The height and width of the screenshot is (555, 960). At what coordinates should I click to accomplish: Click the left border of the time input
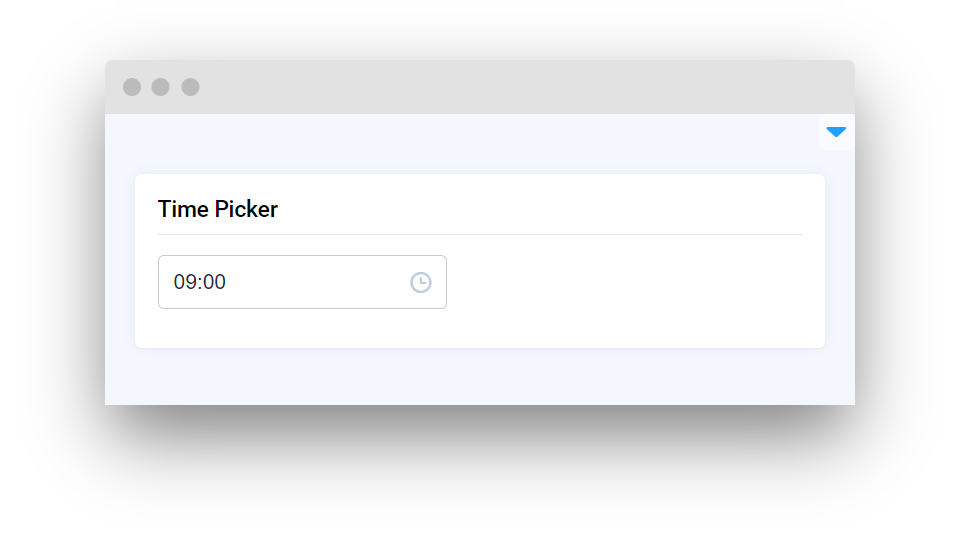pos(158,282)
